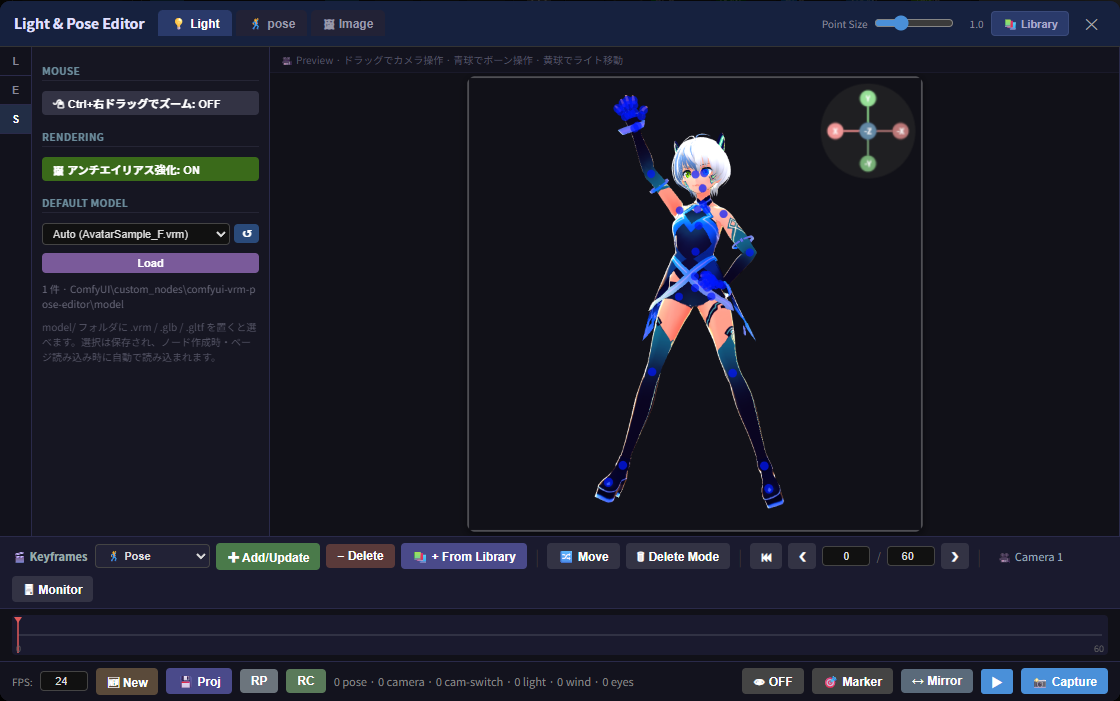
Task: Click the status text '0 eyes'
Action: (618, 682)
